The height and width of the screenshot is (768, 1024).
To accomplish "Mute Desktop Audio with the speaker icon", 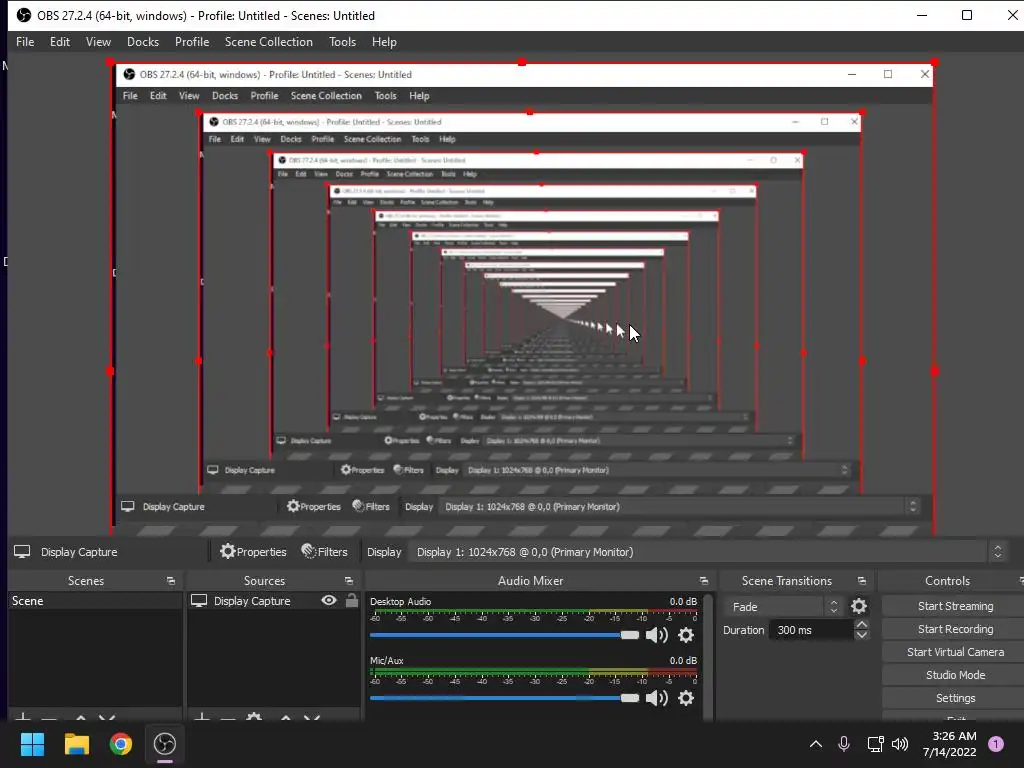I will coord(656,635).
